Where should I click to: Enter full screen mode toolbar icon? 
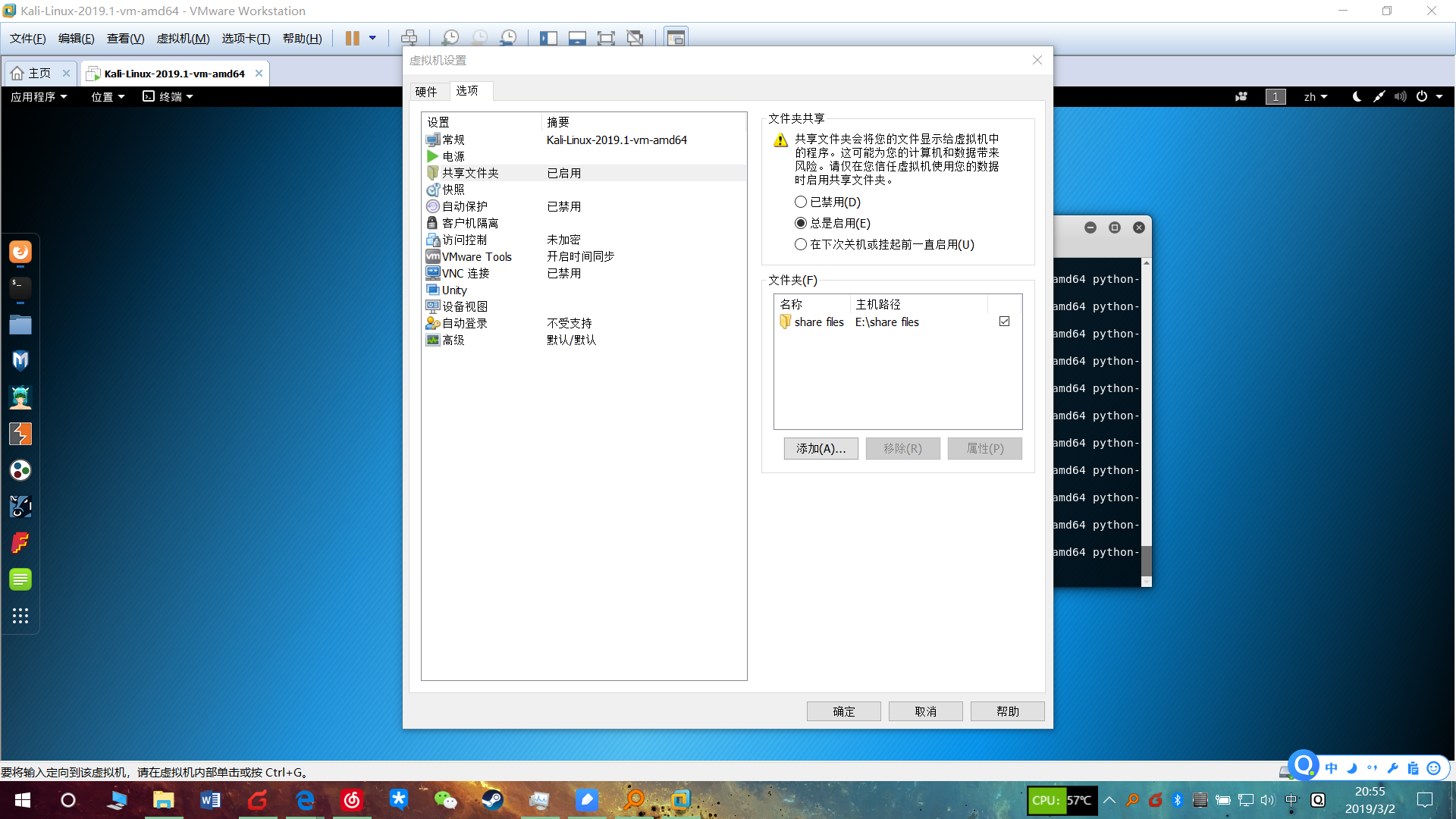[606, 38]
